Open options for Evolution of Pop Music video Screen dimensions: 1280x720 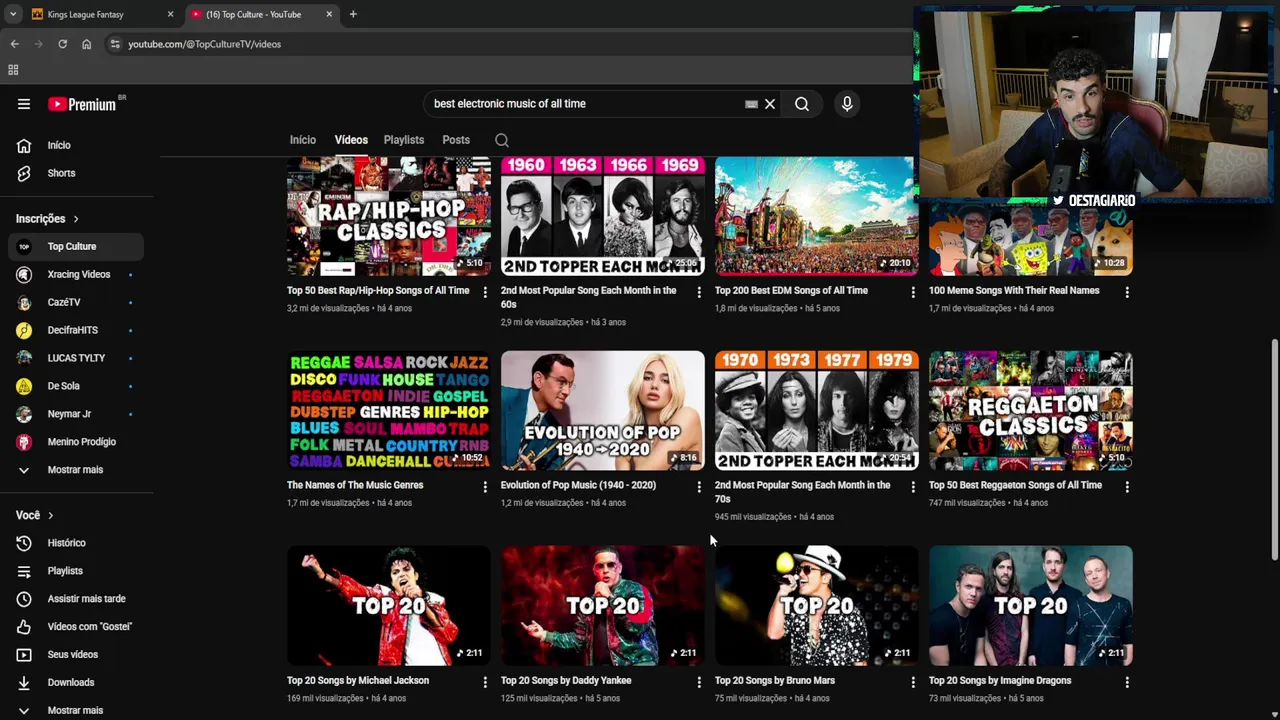[699, 487]
